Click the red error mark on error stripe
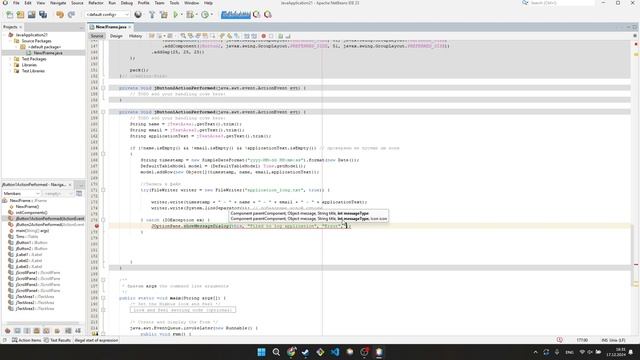Image resolution: width=640 pixels, height=360 pixels. [x=636, y=264]
